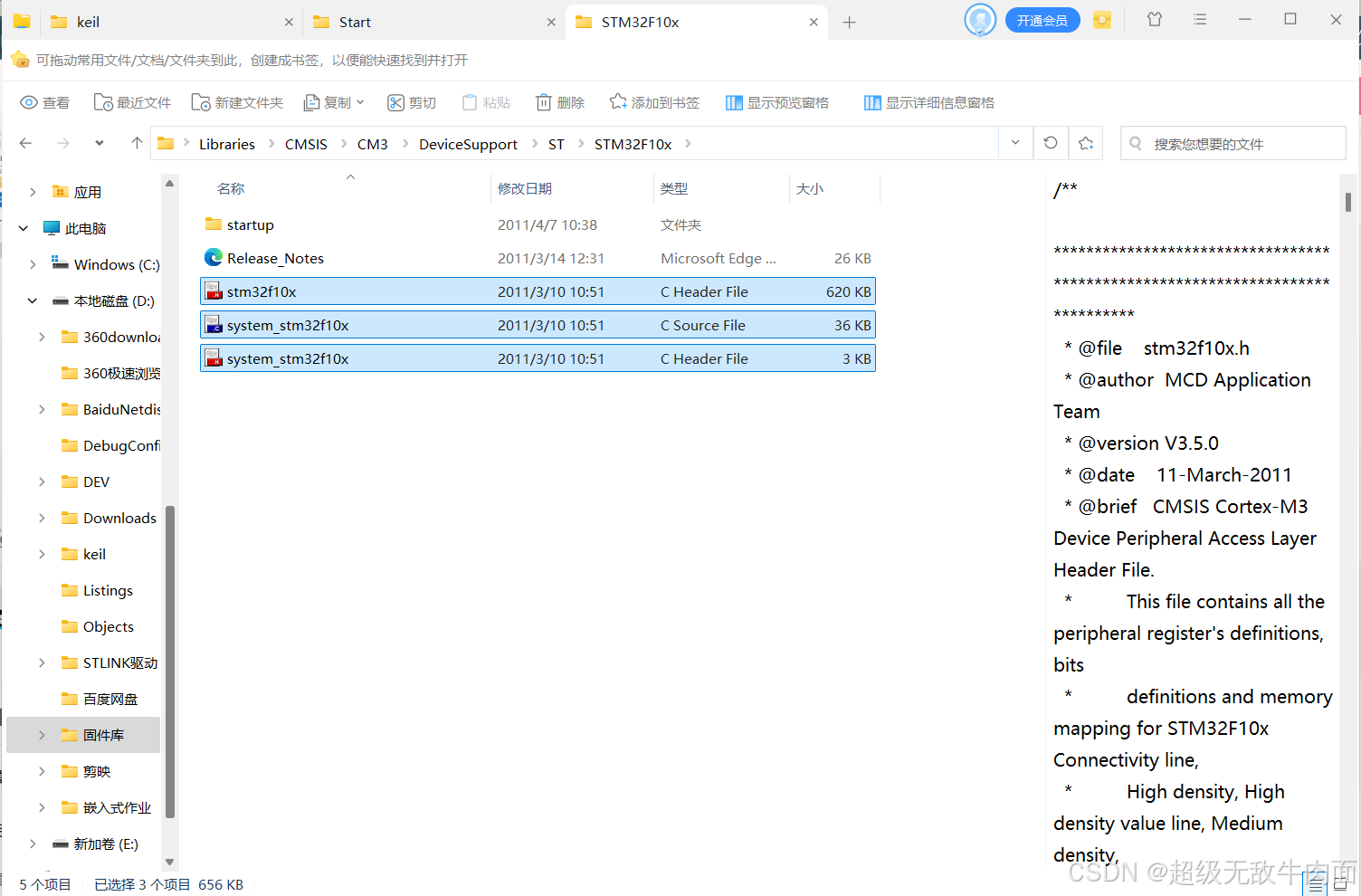Expand the Downloads folder node
This screenshot has height=896, width=1361.
[x=42, y=518]
